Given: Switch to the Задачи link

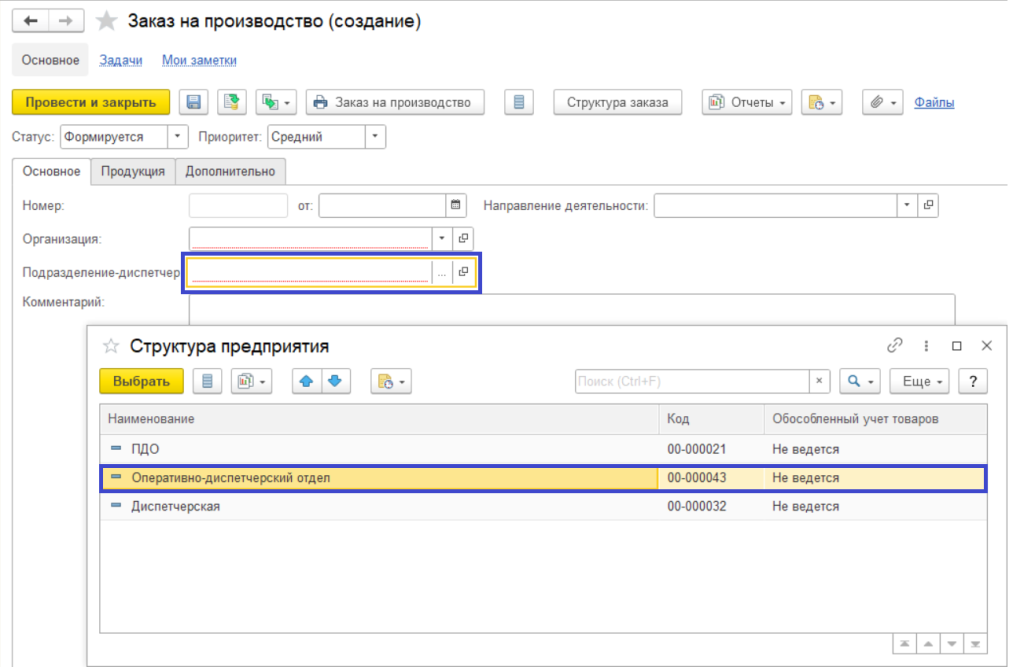Looking at the screenshot, I should pos(121,60).
